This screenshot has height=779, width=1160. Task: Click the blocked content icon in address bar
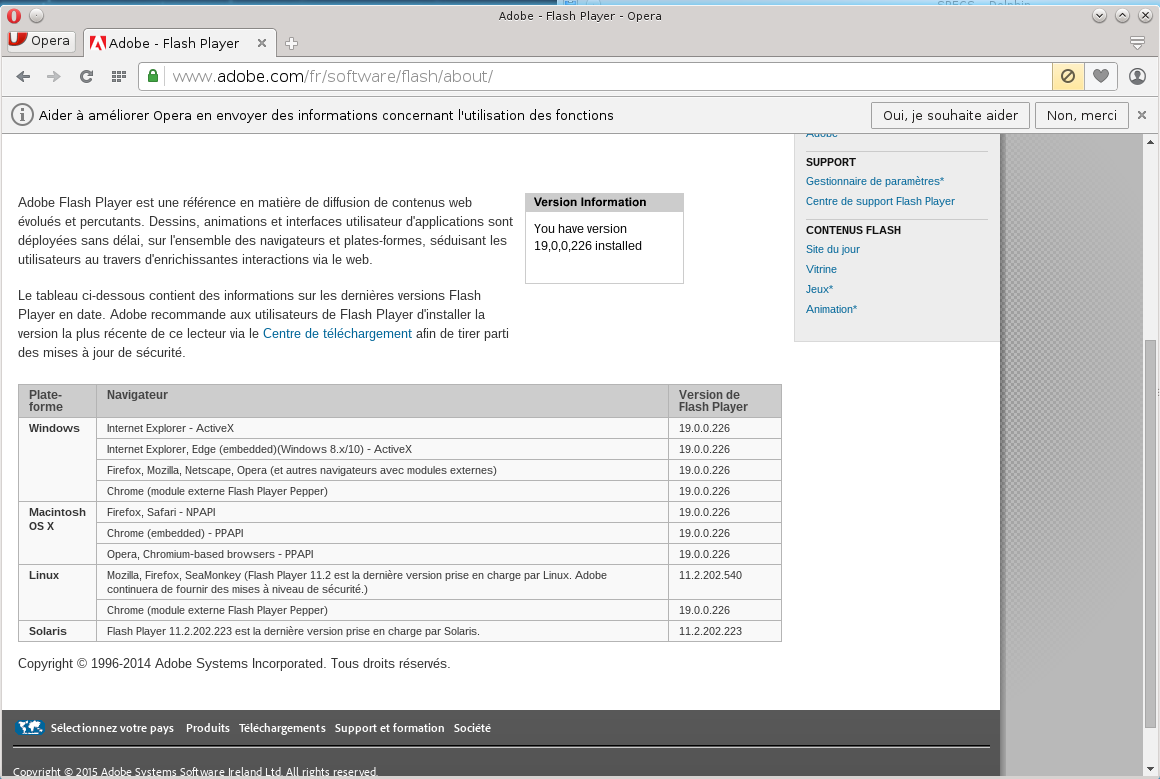[x=1068, y=76]
